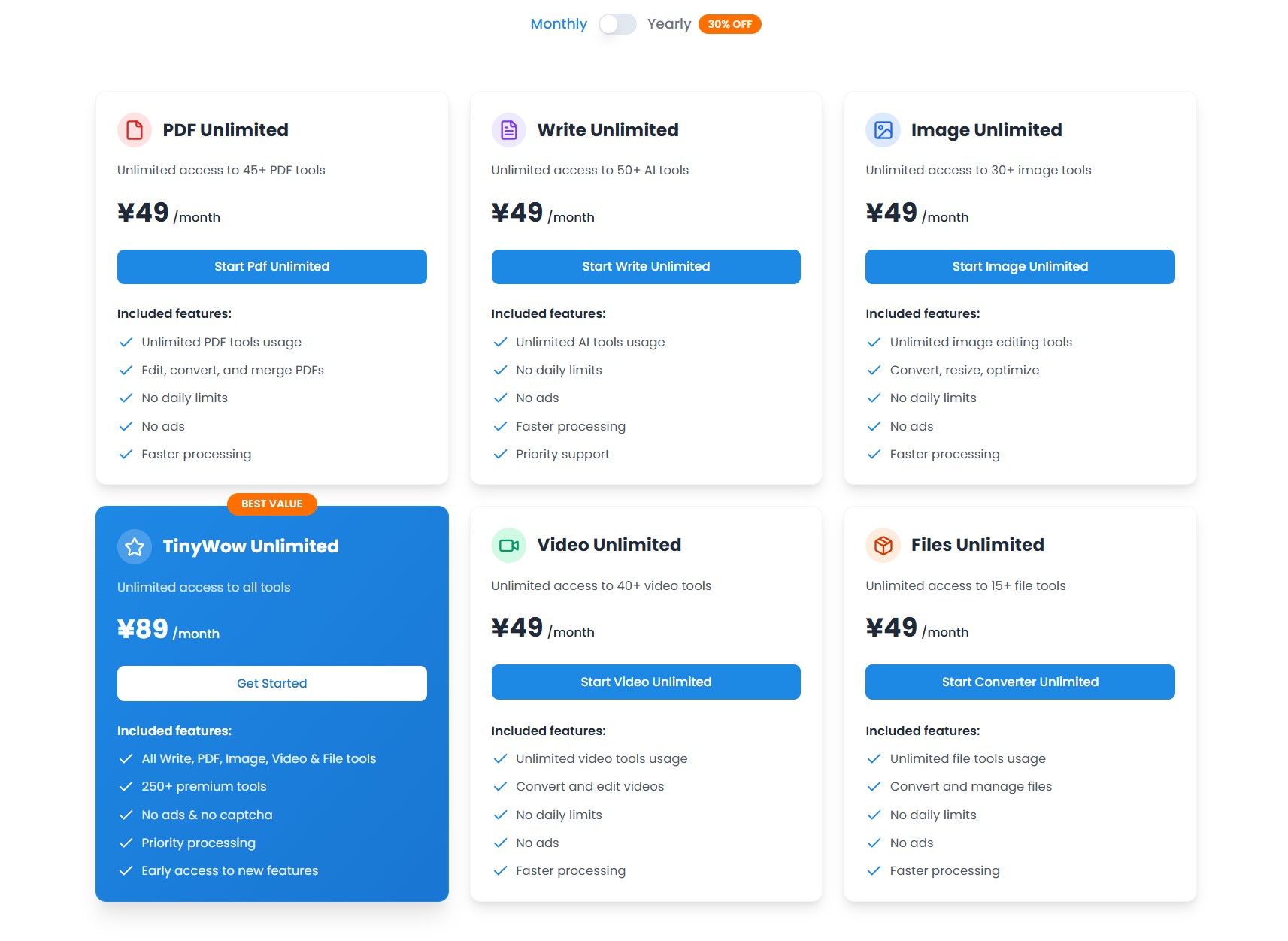1288x941 pixels.
Task: Click the BEST VALUE badge
Action: 271,504
